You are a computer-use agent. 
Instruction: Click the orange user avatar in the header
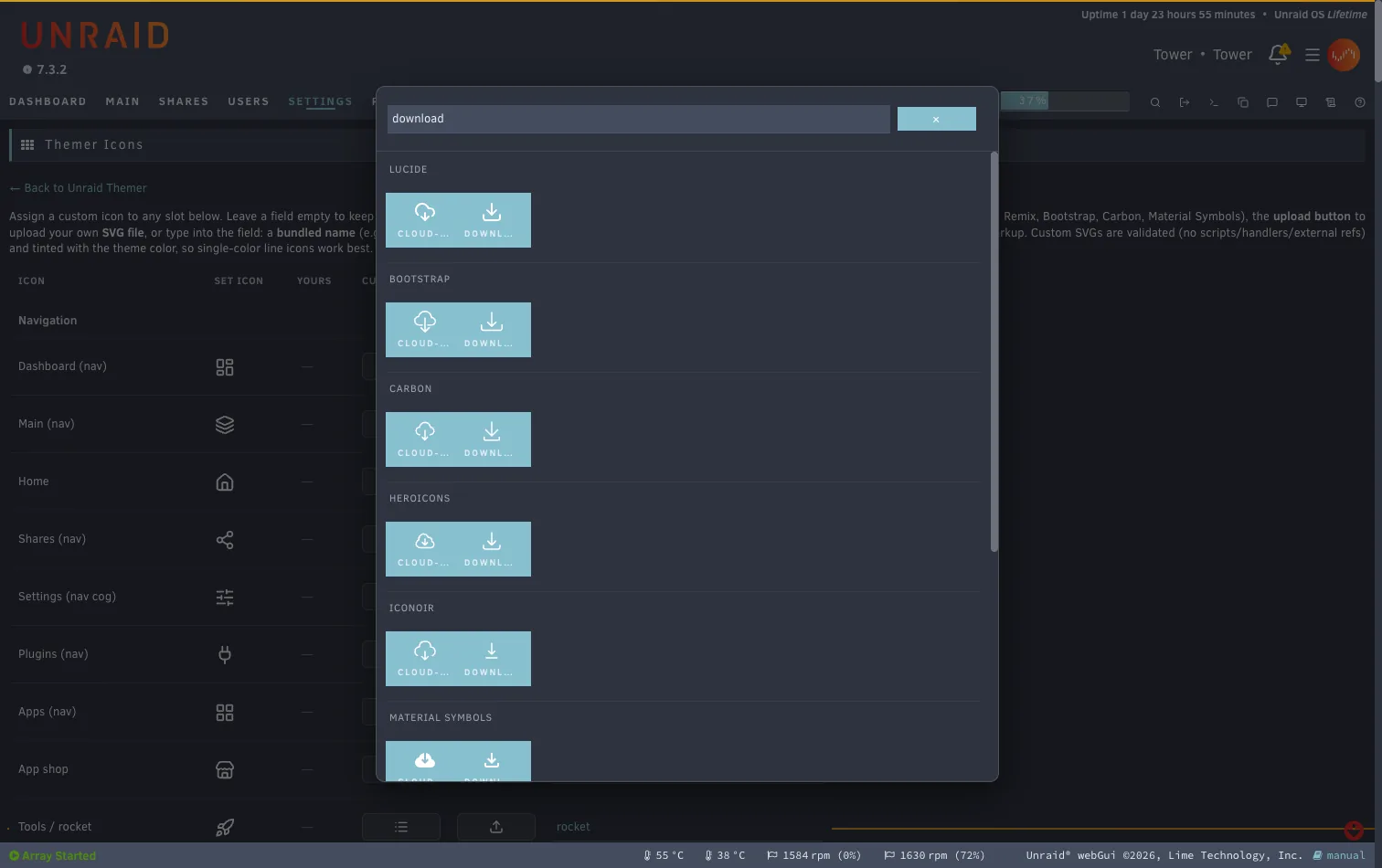tap(1344, 55)
